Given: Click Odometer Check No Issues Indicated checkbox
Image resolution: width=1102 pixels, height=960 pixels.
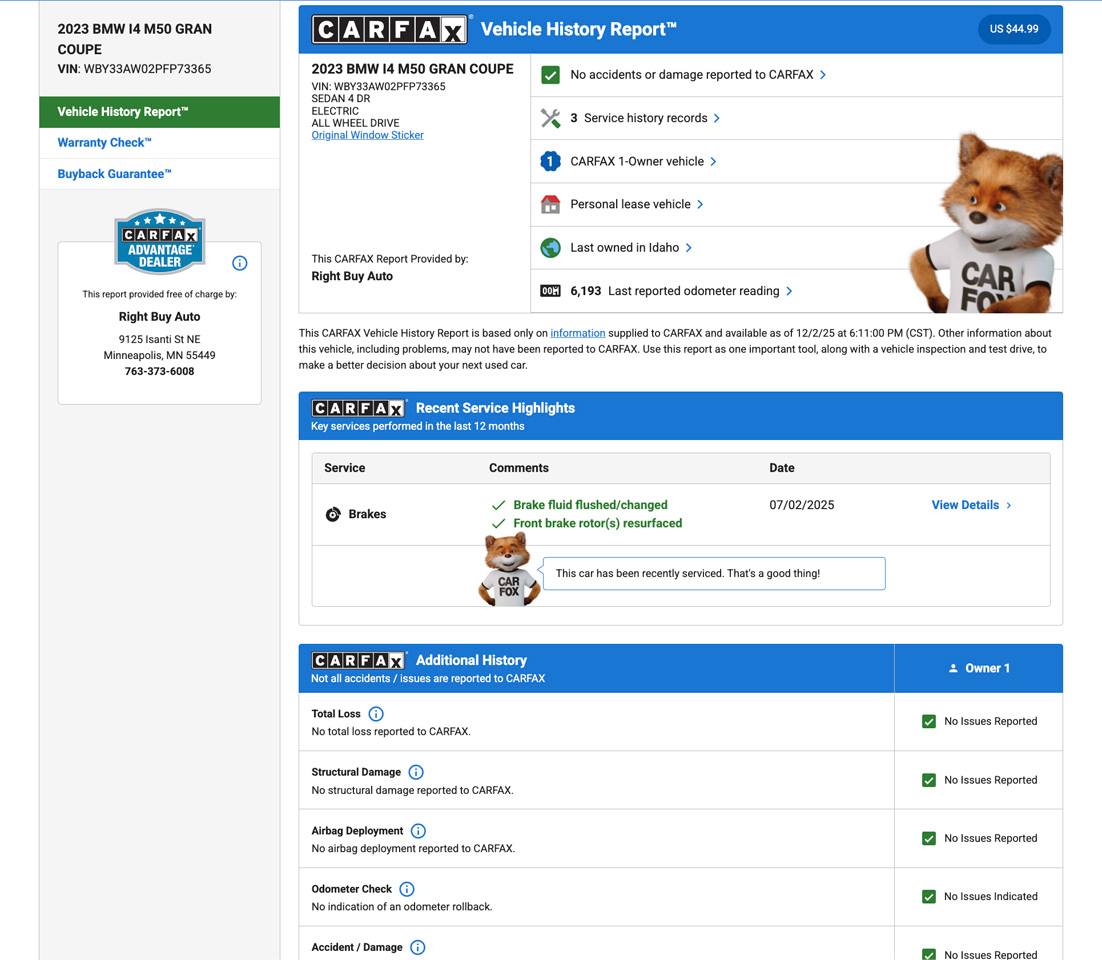Looking at the screenshot, I should pos(929,897).
